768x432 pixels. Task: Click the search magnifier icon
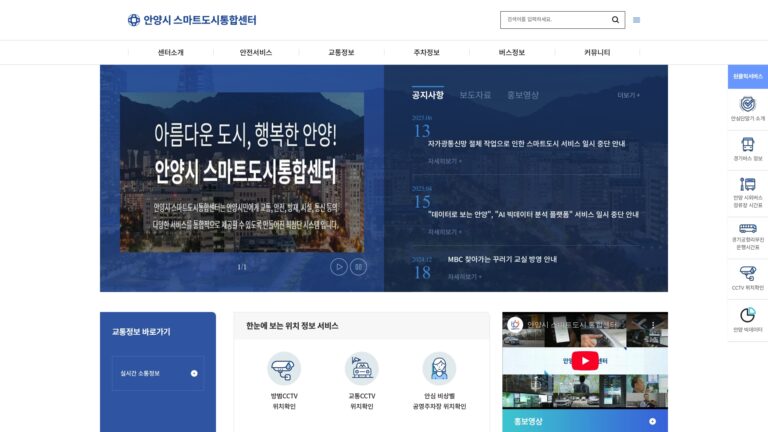[x=615, y=20]
